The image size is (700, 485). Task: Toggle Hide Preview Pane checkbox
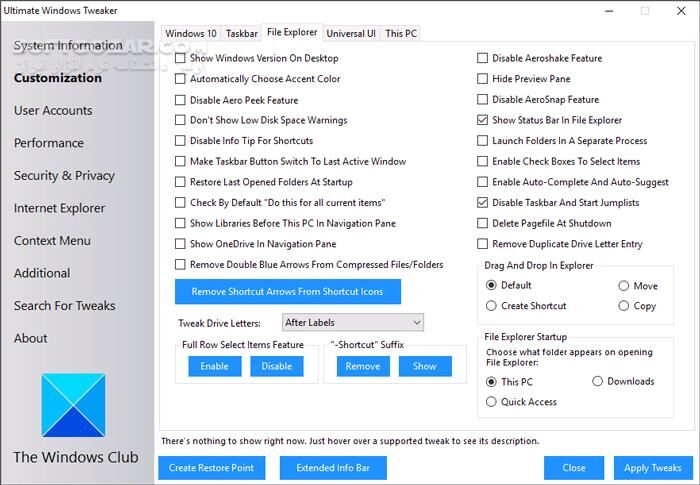tap(483, 79)
